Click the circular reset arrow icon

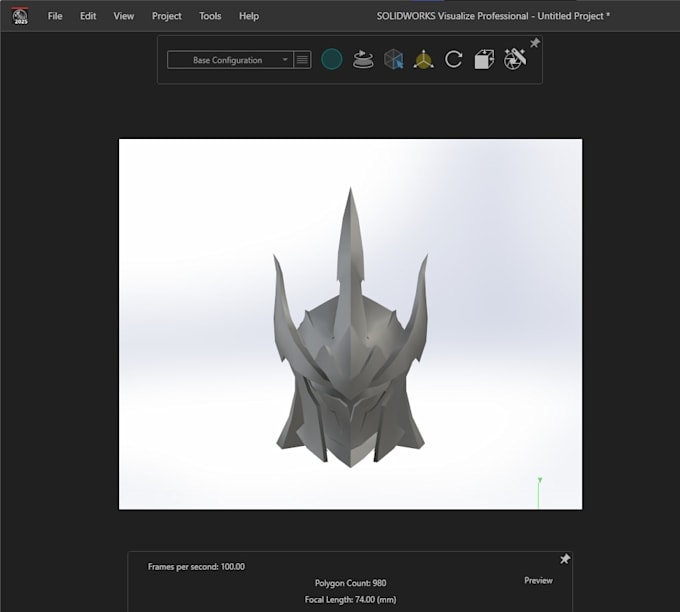point(454,59)
